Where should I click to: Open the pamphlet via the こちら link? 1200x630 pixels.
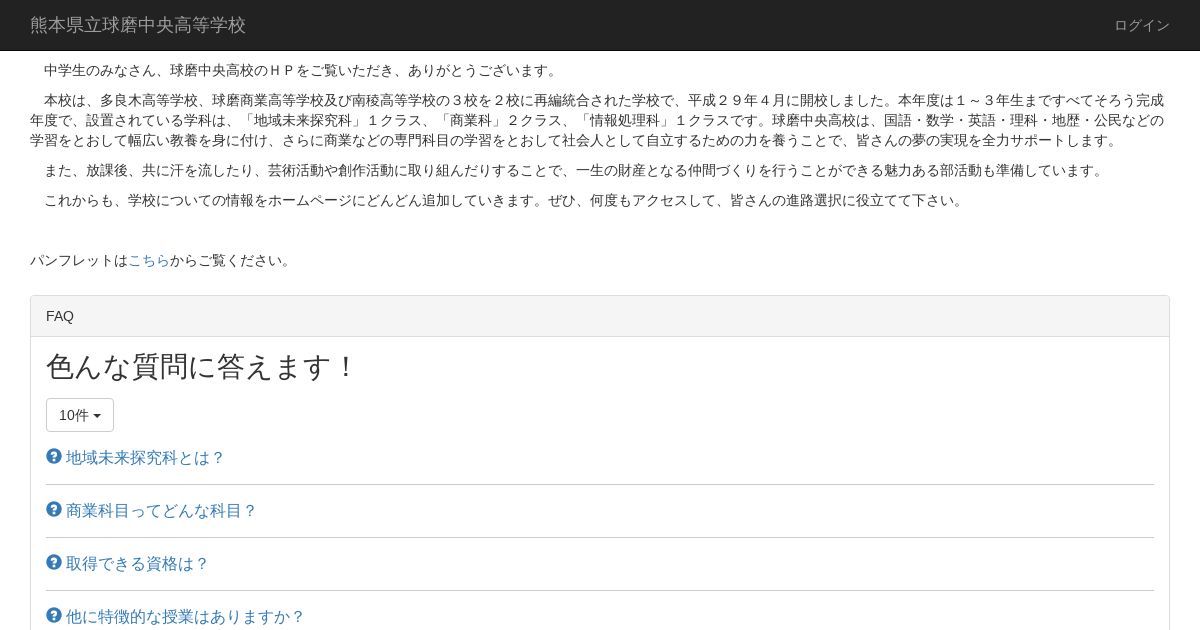pyautogui.click(x=149, y=260)
